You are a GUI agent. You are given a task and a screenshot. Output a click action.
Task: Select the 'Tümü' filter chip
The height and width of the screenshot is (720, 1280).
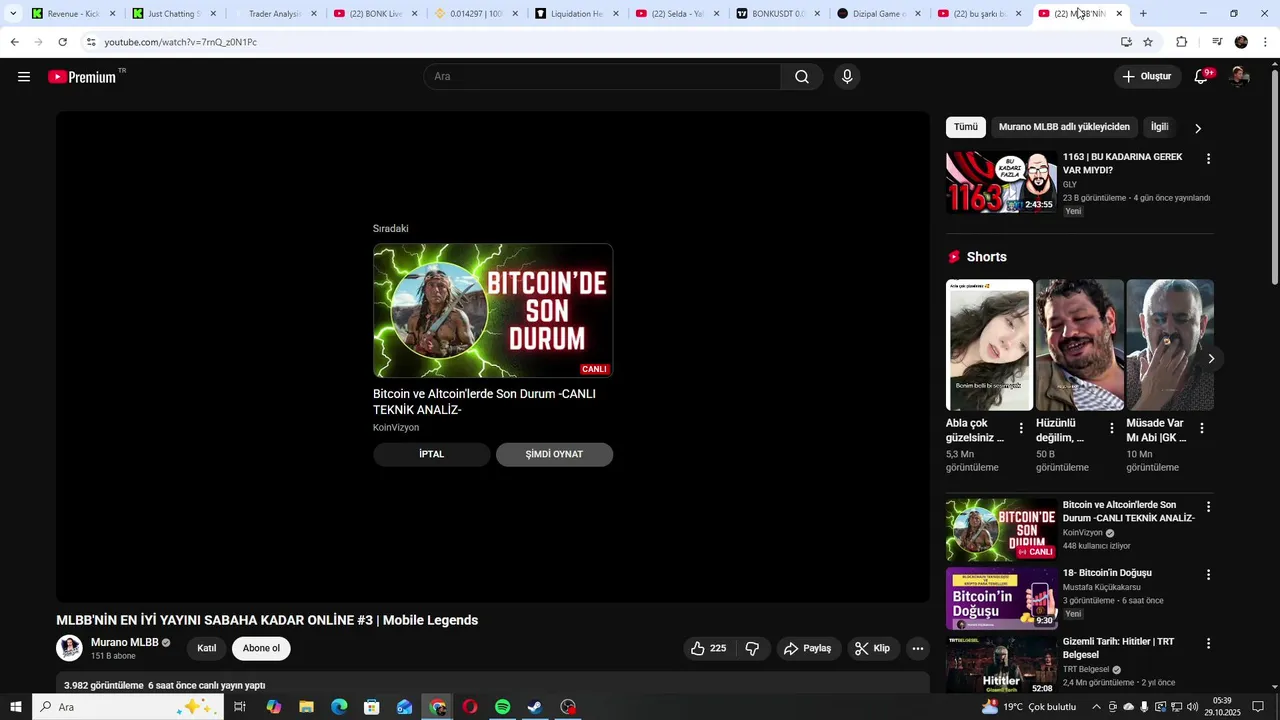[x=966, y=127]
